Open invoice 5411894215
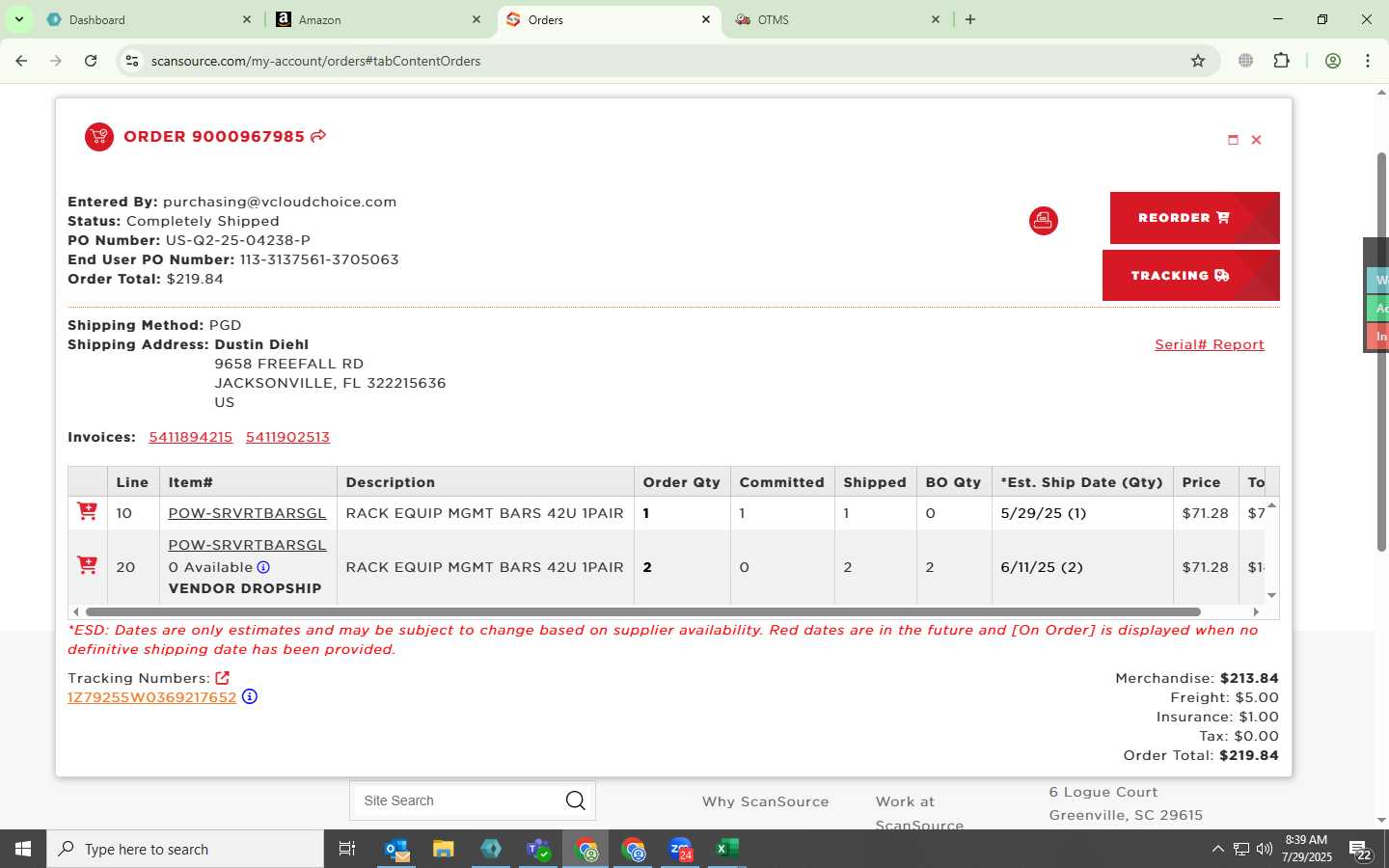The width and height of the screenshot is (1389, 868). pos(190,437)
